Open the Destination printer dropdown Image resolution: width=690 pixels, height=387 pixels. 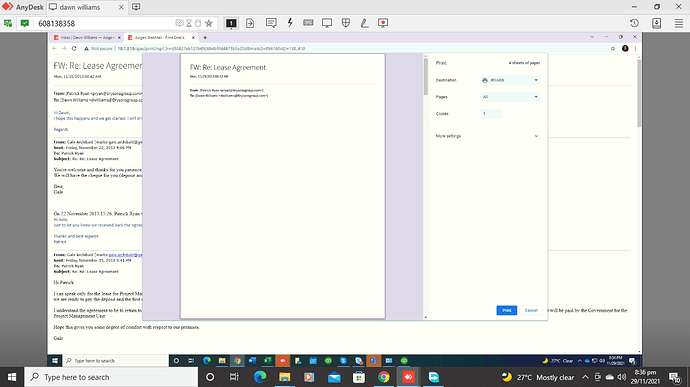click(510, 80)
